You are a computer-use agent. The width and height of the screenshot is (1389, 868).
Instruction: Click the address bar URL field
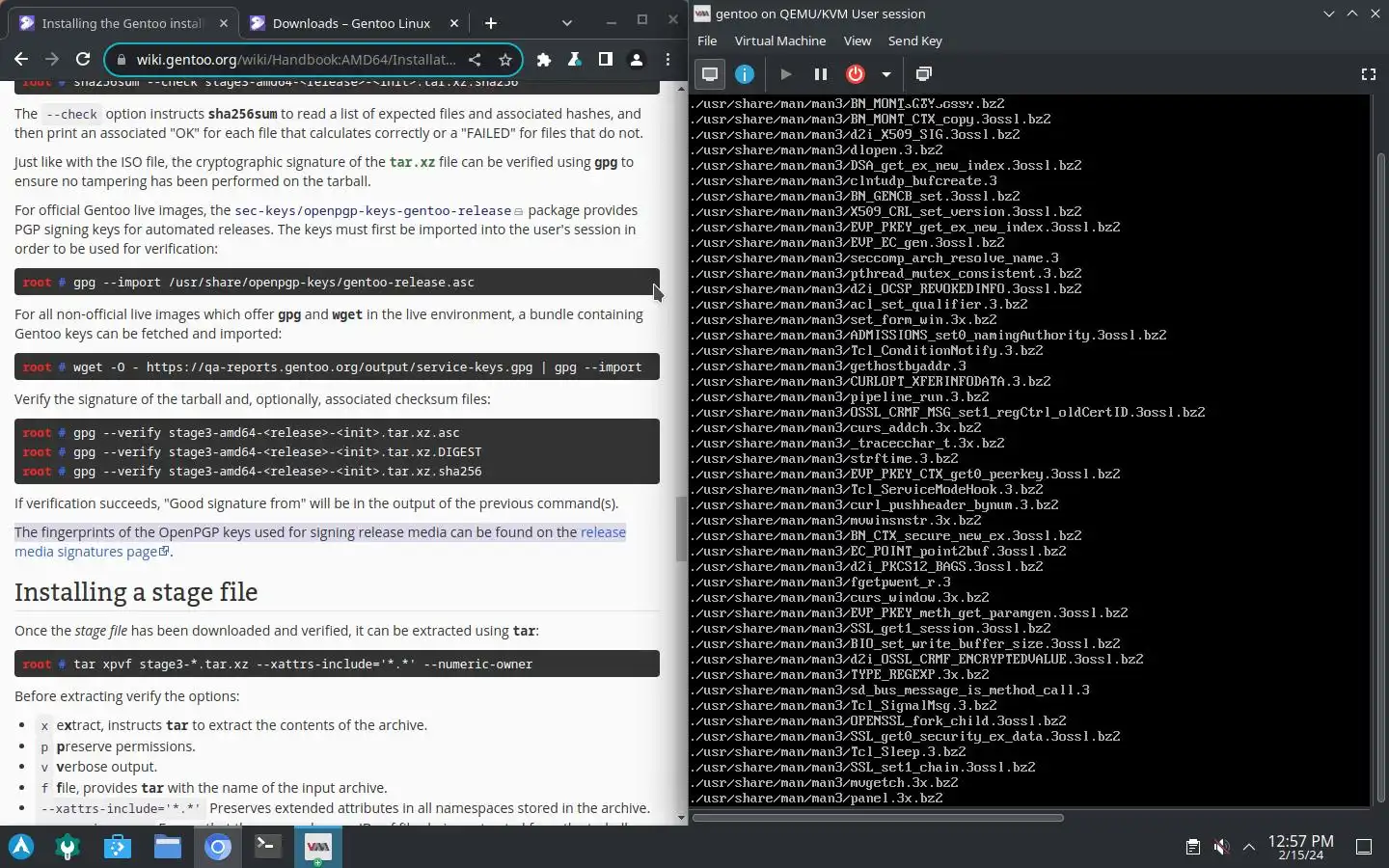tap(296, 60)
